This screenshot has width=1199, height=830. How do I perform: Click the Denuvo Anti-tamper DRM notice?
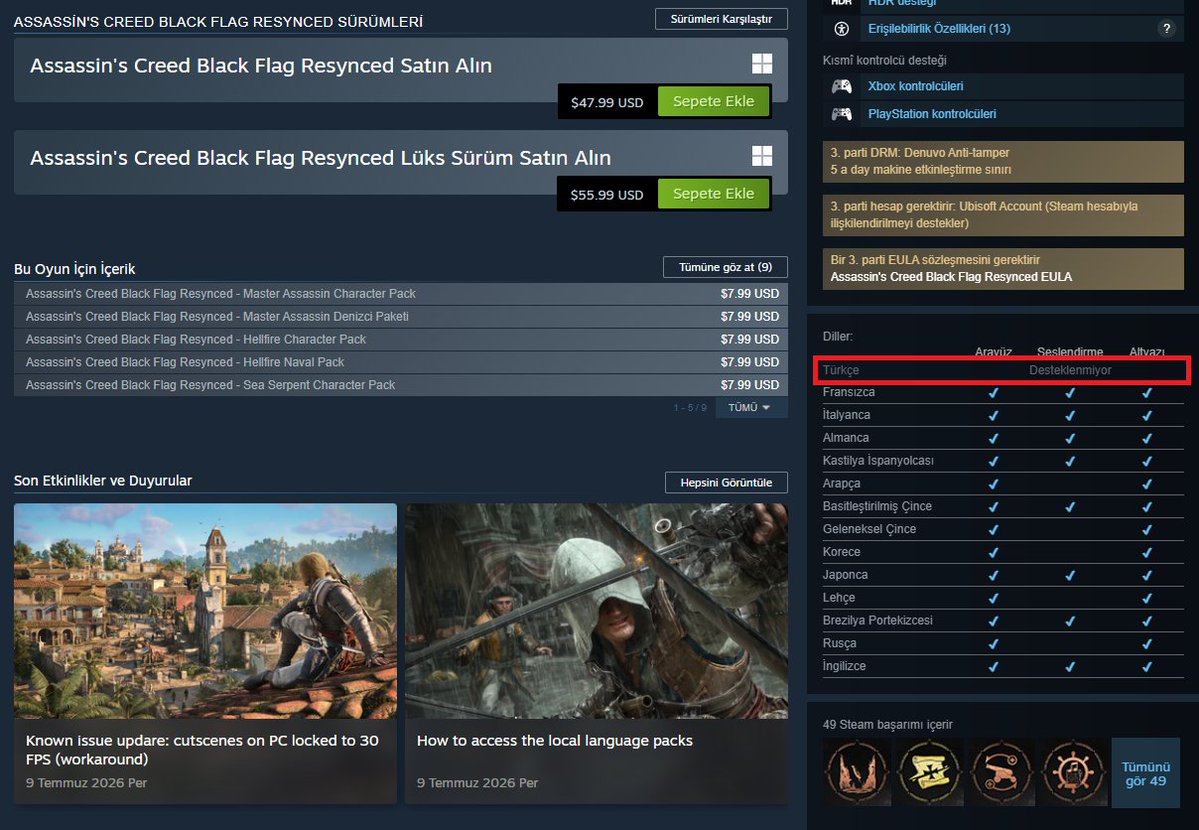tap(1002, 161)
